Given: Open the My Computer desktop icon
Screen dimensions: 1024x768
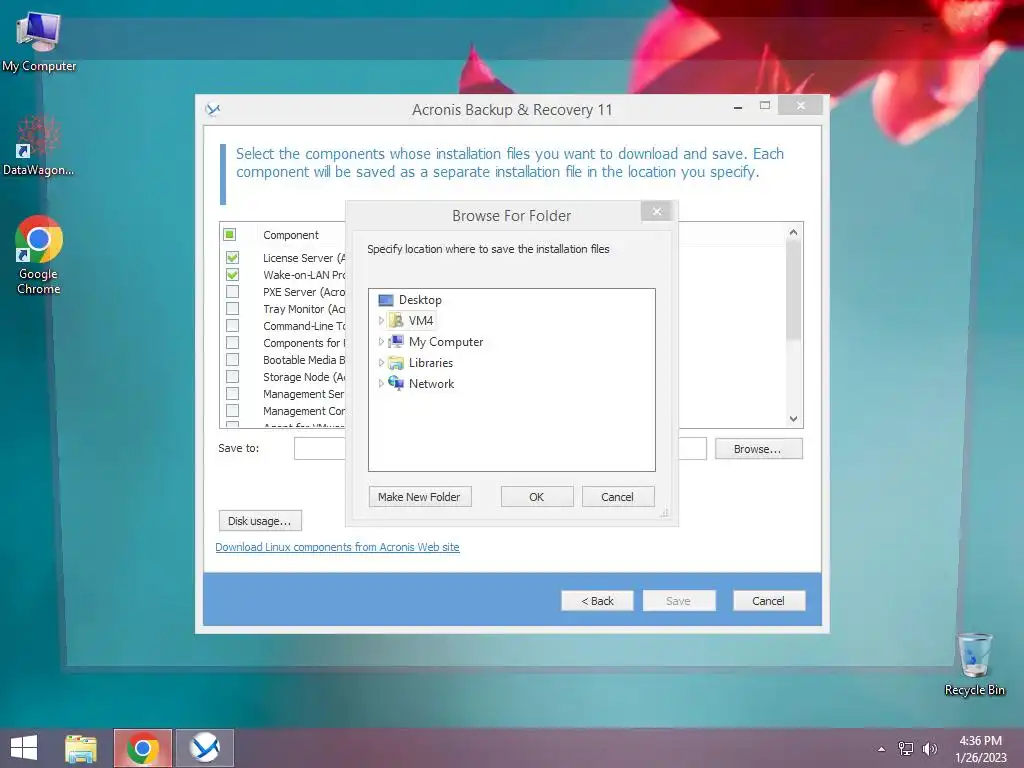Looking at the screenshot, I should pos(39,40).
